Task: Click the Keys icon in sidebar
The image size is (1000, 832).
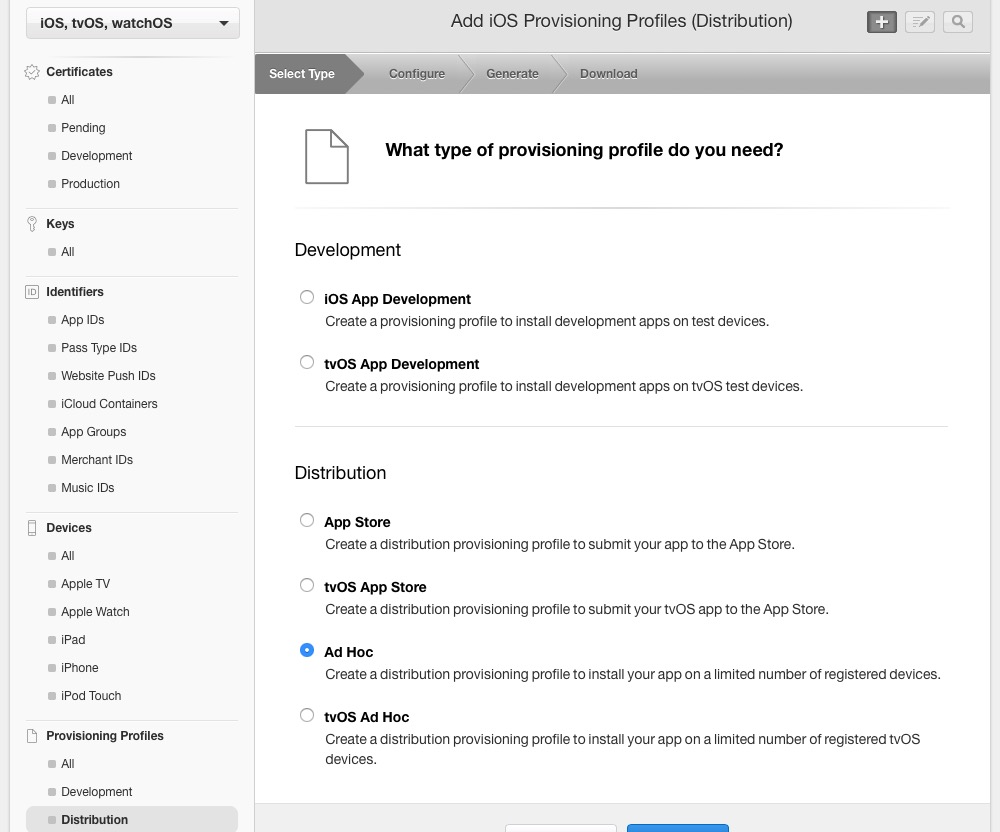Action: [x=32, y=224]
